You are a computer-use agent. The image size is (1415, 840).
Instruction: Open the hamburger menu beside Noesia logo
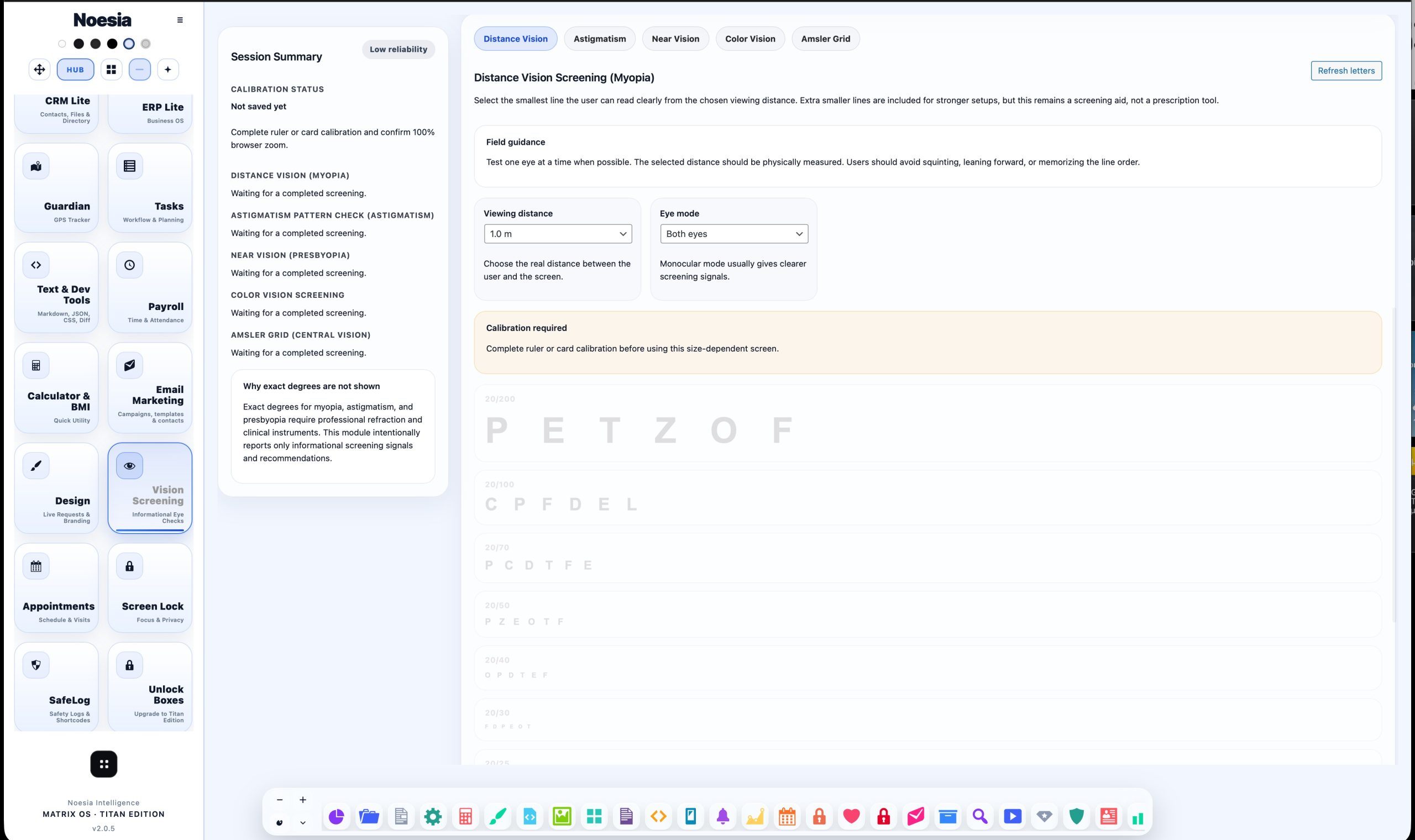[180, 20]
